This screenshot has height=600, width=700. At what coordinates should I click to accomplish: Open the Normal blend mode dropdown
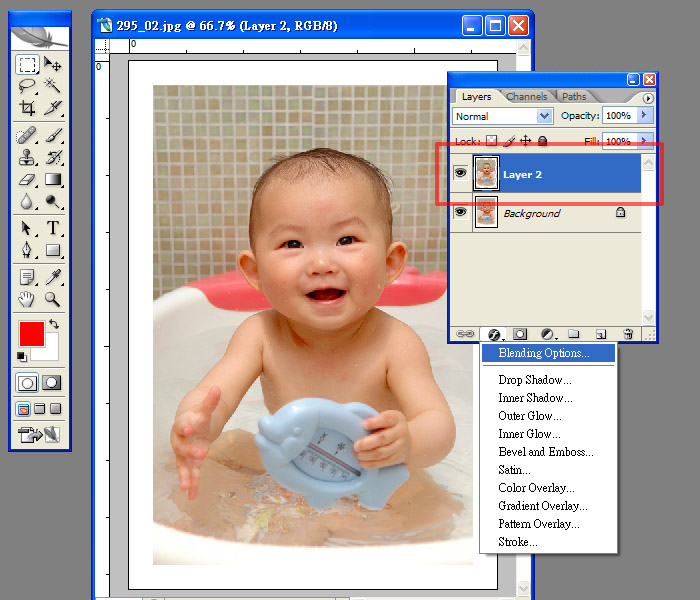click(502, 117)
